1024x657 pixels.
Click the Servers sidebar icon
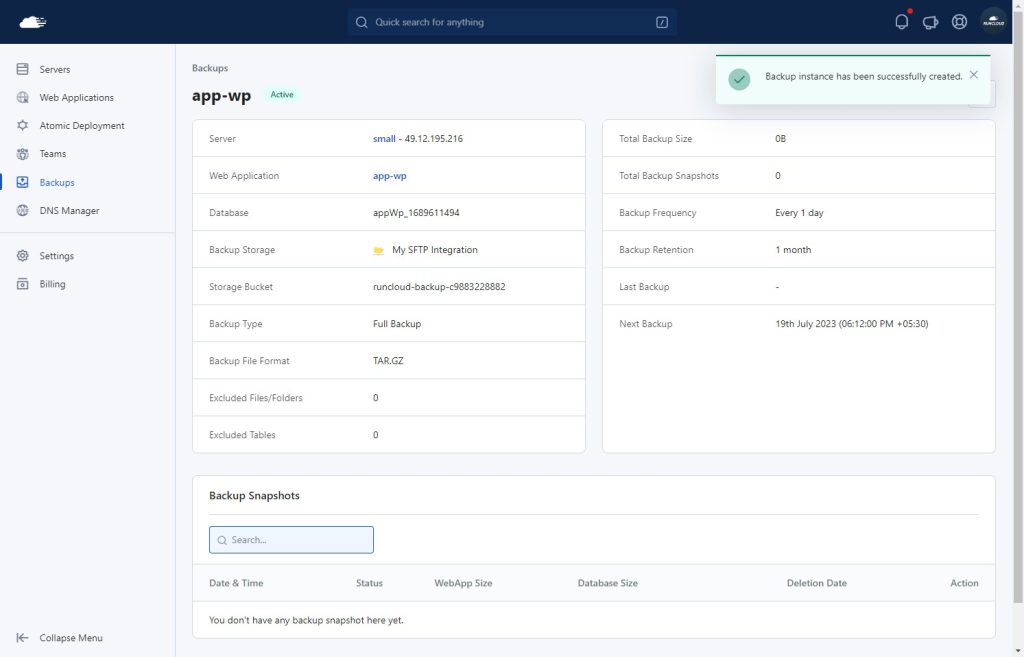(x=22, y=69)
